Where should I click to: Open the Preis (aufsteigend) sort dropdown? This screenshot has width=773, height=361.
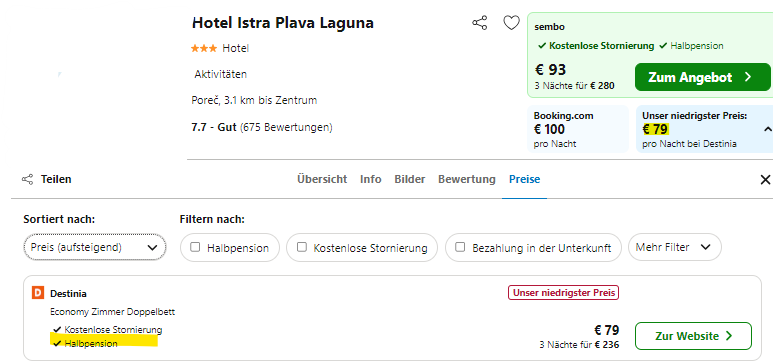point(95,247)
